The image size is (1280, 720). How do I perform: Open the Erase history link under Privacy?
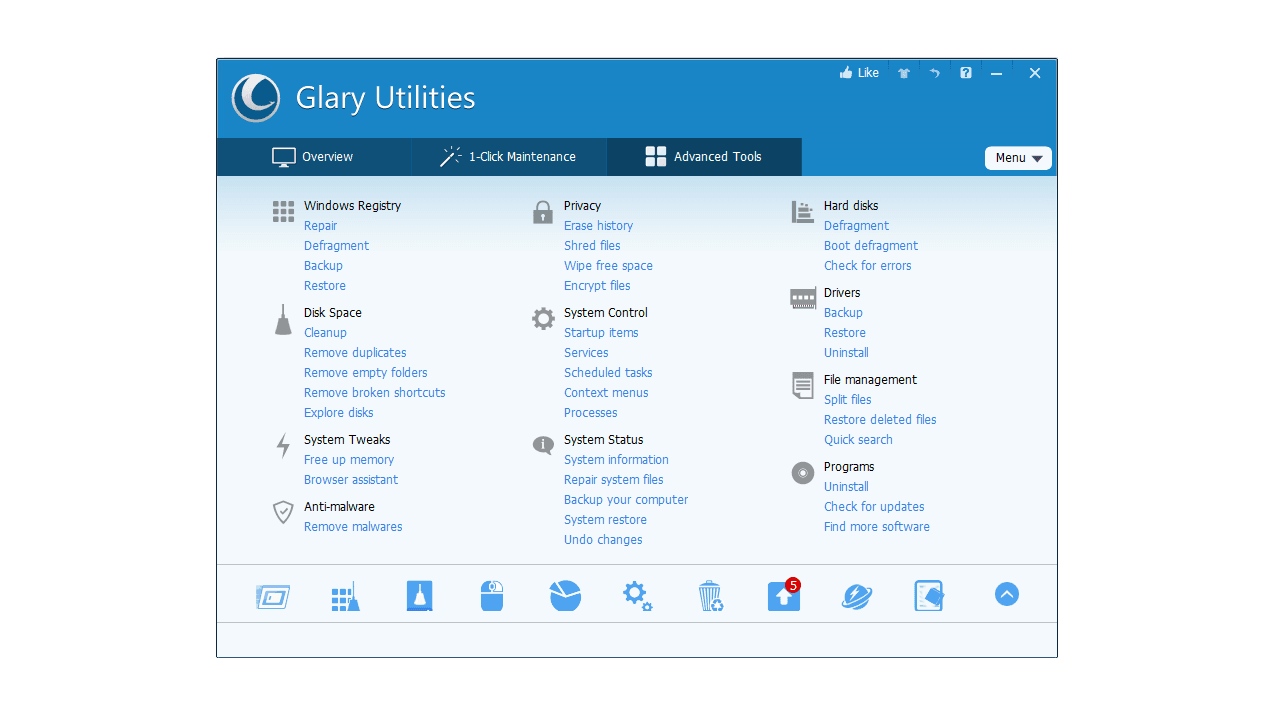pyautogui.click(x=598, y=225)
